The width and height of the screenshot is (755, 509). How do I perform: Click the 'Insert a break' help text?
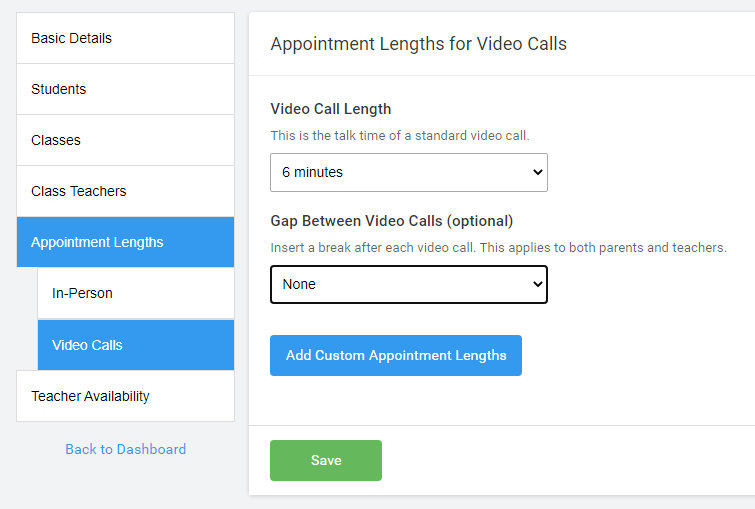click(x=498, y=247)
